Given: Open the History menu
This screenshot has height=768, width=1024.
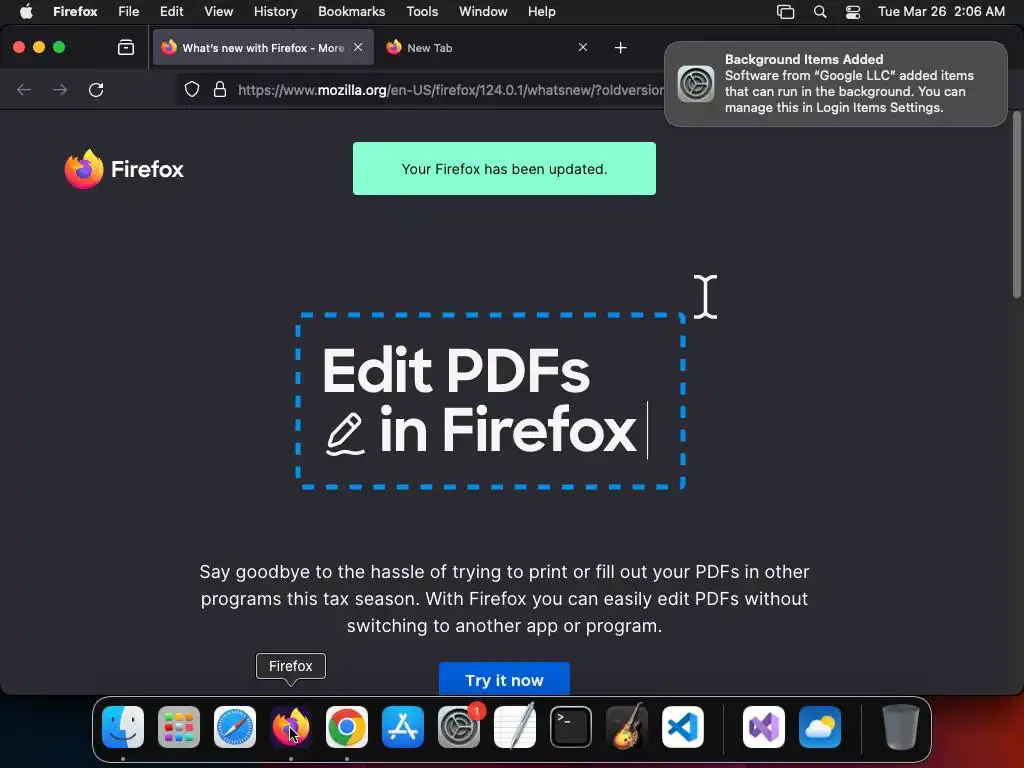Looking at the screenshot, I should 275,12.
